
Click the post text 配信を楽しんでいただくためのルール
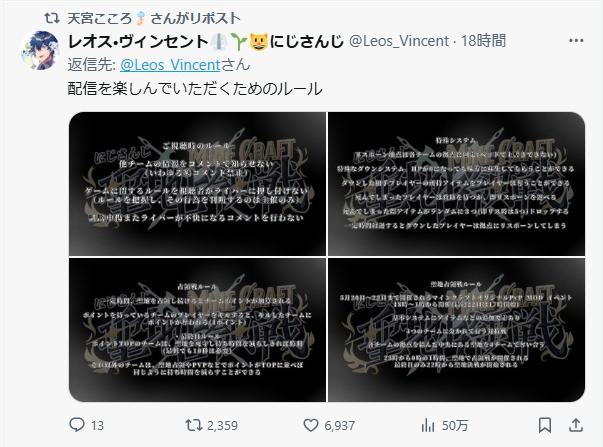tap(195, 89)
